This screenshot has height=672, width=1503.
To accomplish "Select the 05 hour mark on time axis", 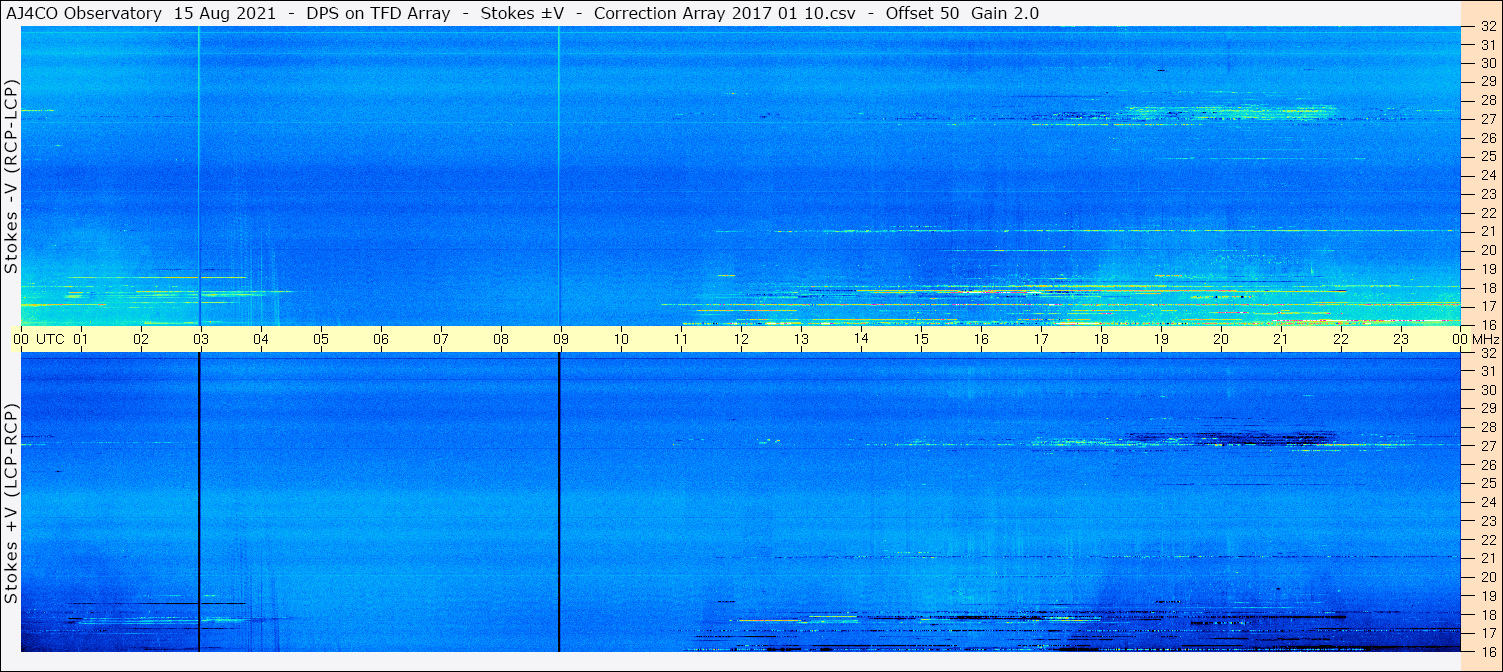I will 321,339.
